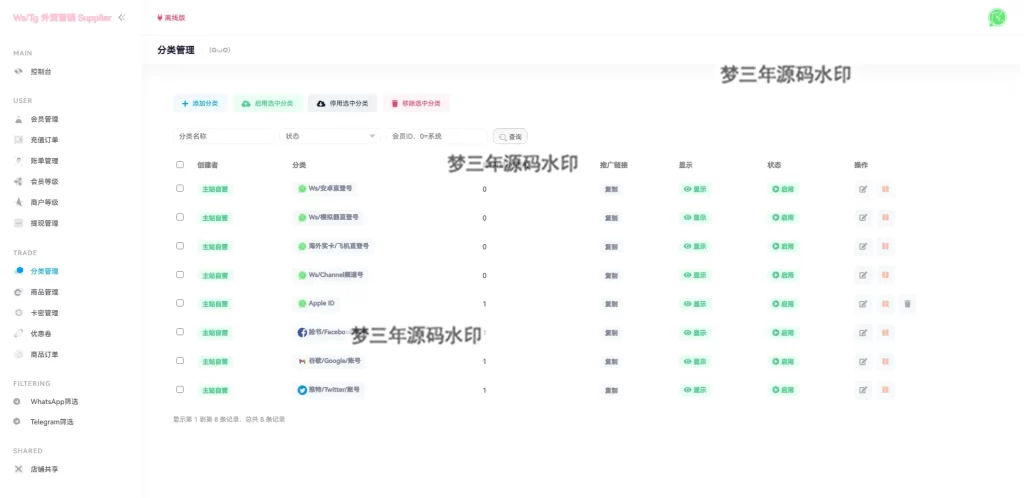The width and height of the screenshot is (1024, 498).
Task: Click the Ws/Channel频道号 category tag
Action: pyautogui.click(x=328, y=275)
